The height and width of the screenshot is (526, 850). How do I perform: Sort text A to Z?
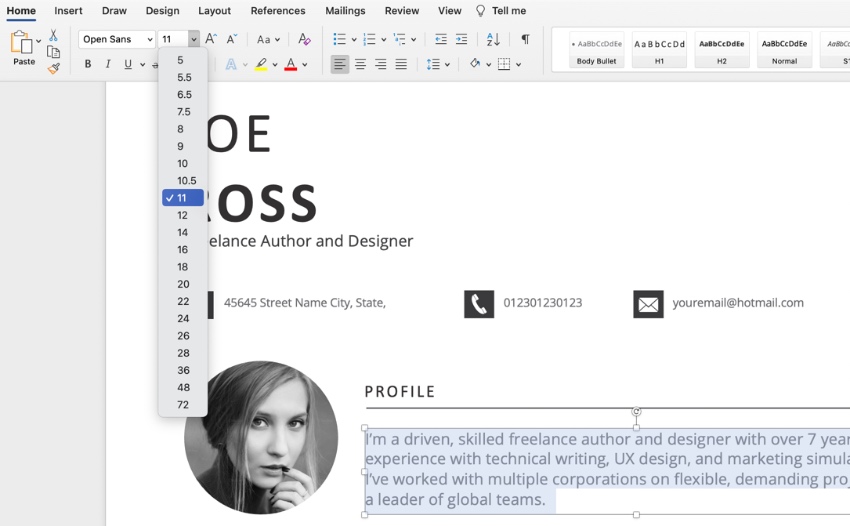click(493, 39)
